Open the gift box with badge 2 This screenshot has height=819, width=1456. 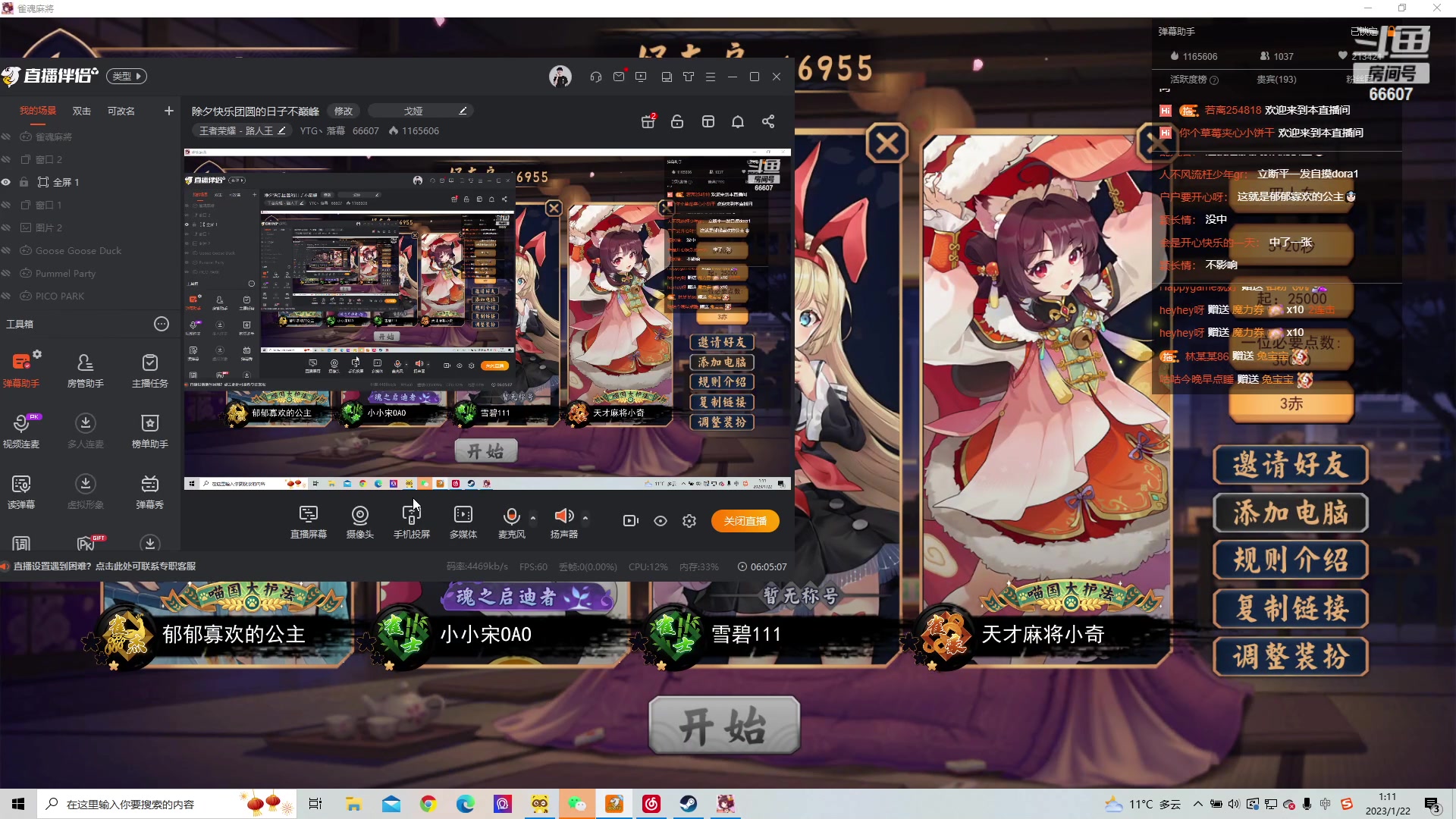point(648,121)
